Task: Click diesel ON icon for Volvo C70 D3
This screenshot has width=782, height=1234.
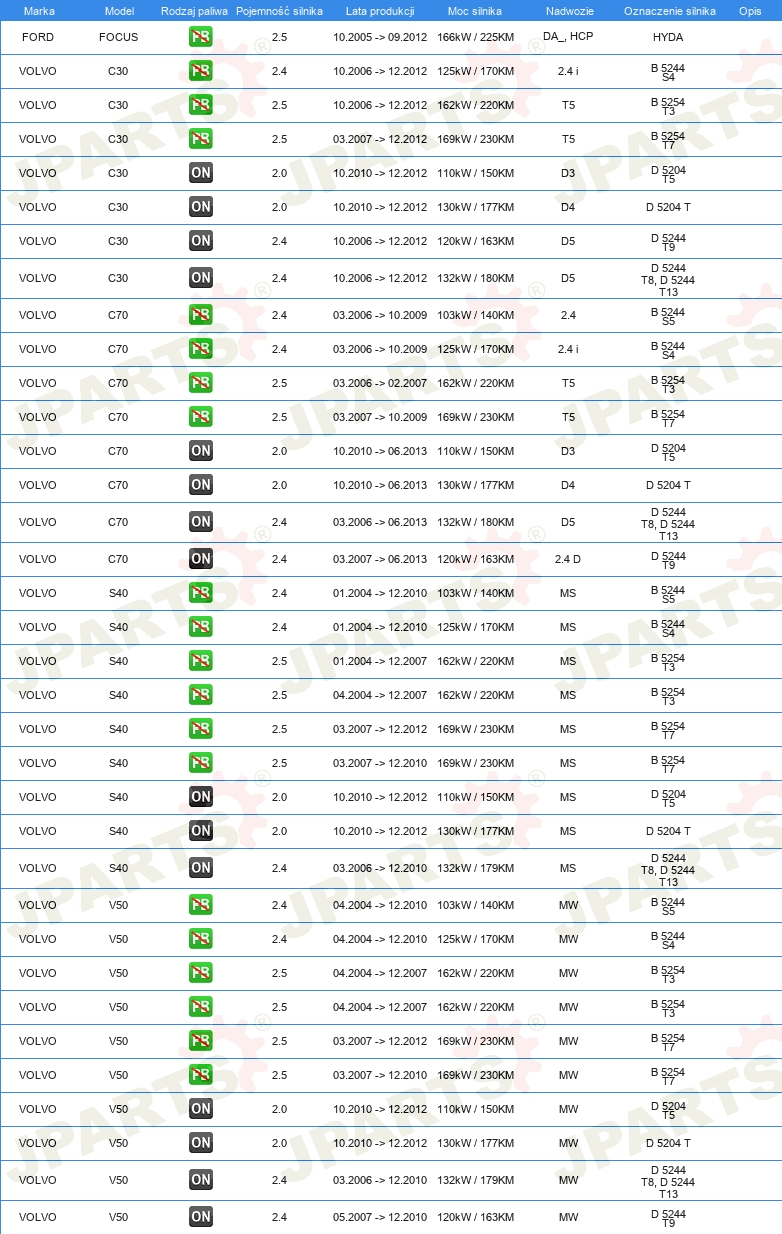Action: [201, 451]
